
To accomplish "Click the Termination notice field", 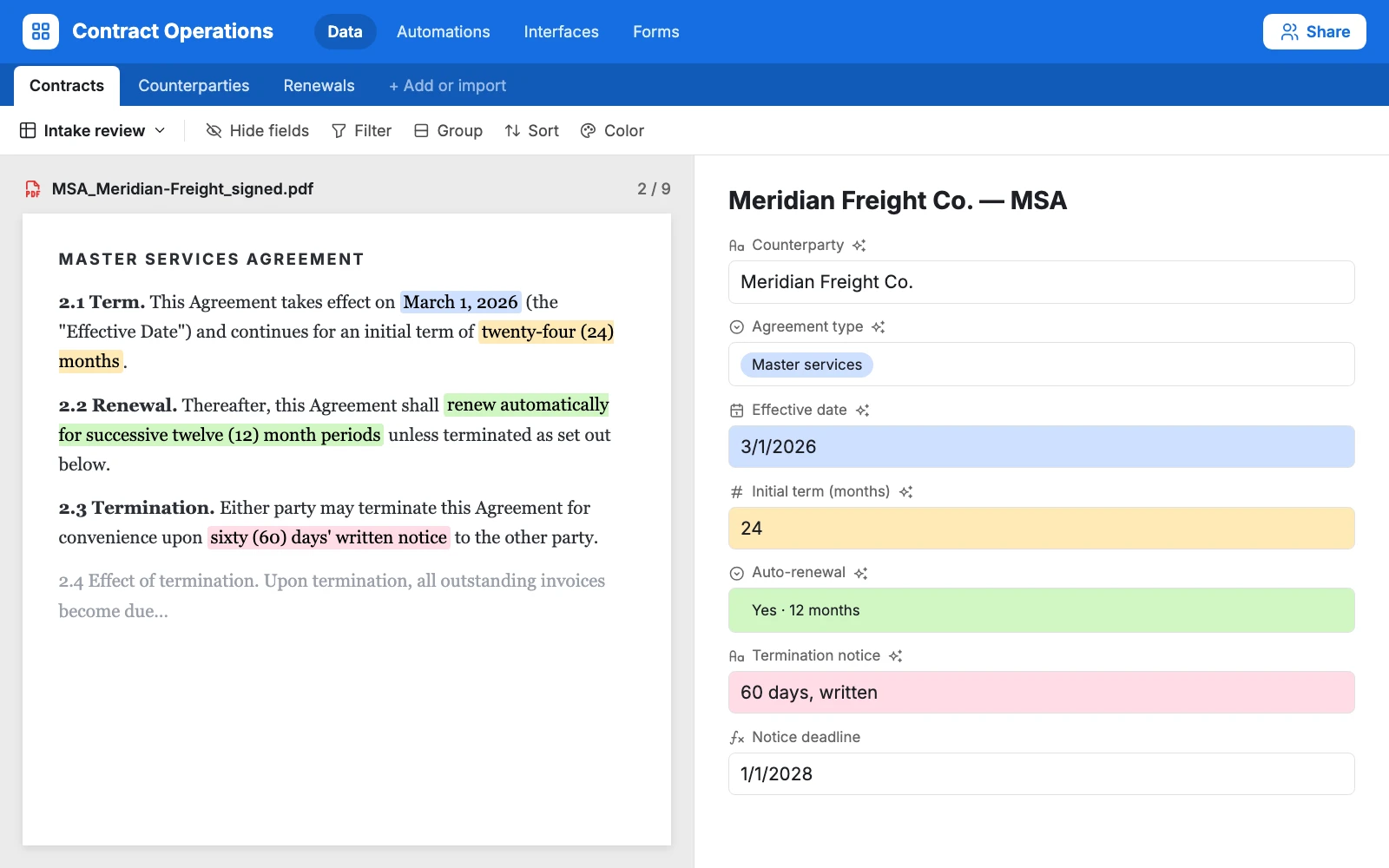I will point(1042,693).
